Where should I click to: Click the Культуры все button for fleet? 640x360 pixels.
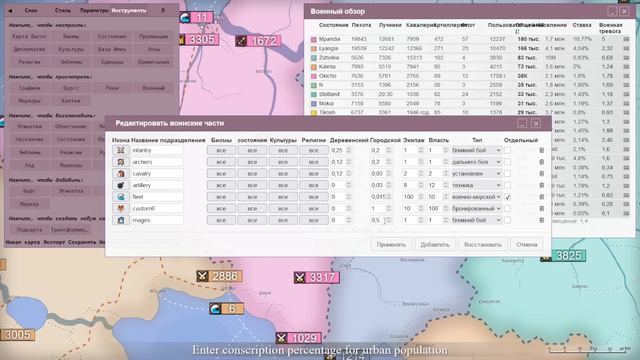coord(283,197)
